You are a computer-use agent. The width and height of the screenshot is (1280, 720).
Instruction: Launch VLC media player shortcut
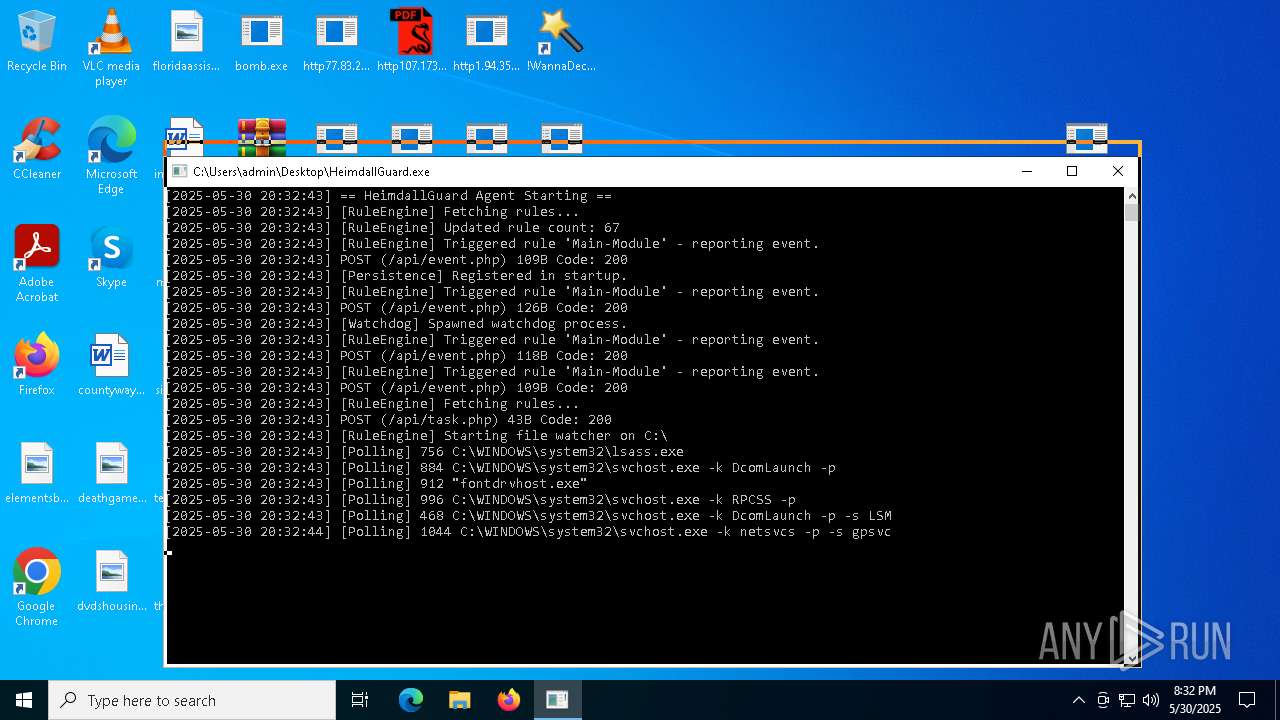click(111, 48)
